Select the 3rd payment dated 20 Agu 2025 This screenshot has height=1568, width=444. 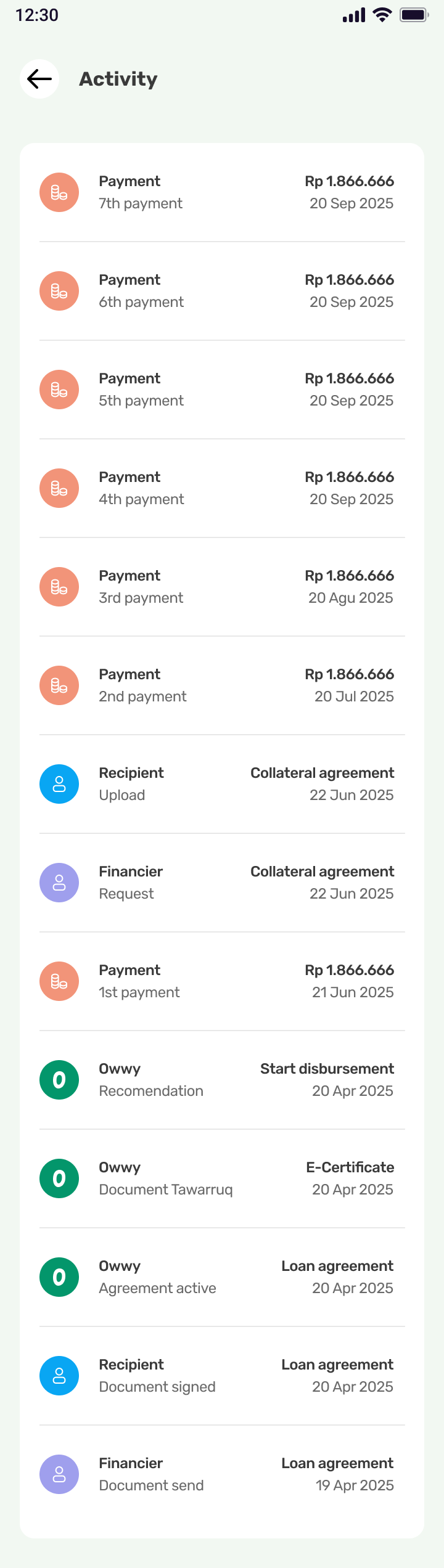[222, 587]
